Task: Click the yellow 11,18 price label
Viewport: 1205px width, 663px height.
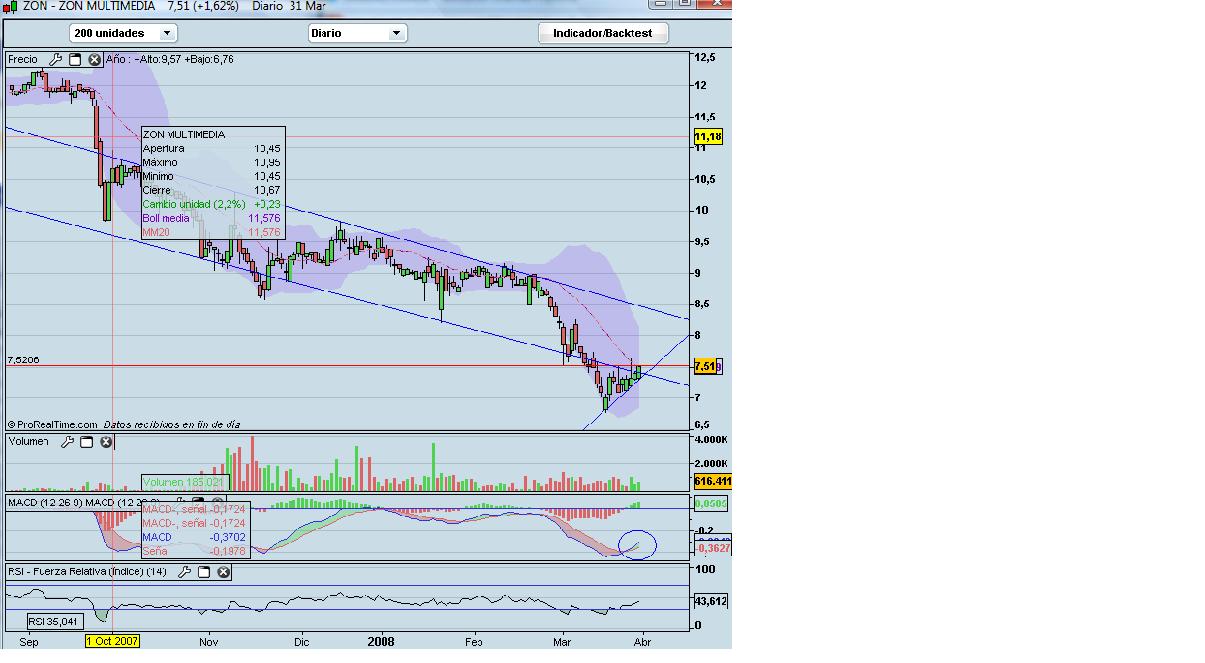Action: pyautogui.click(x=708, y=136)
